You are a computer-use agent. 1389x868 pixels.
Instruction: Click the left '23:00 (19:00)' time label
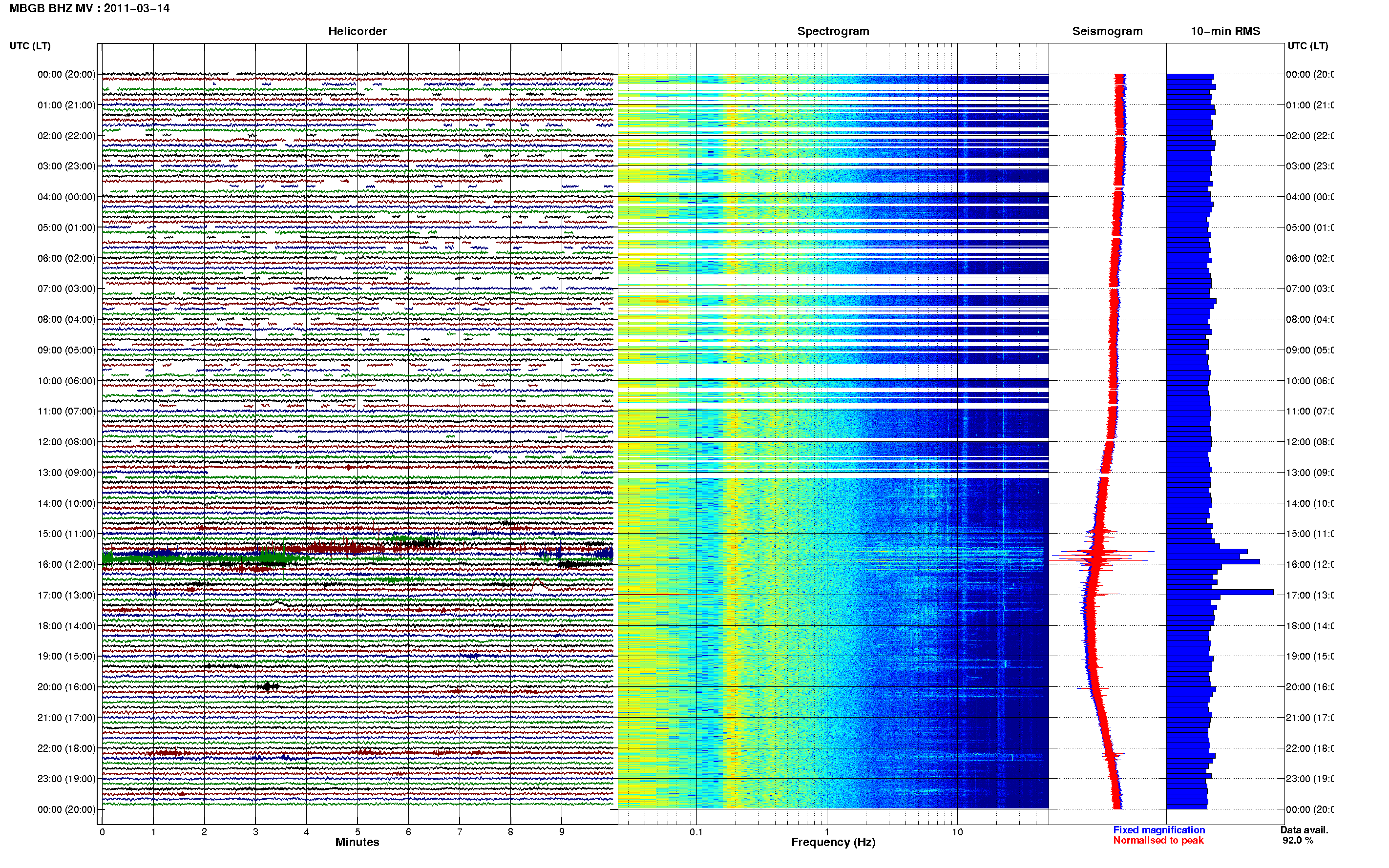(x=66, y=779)
